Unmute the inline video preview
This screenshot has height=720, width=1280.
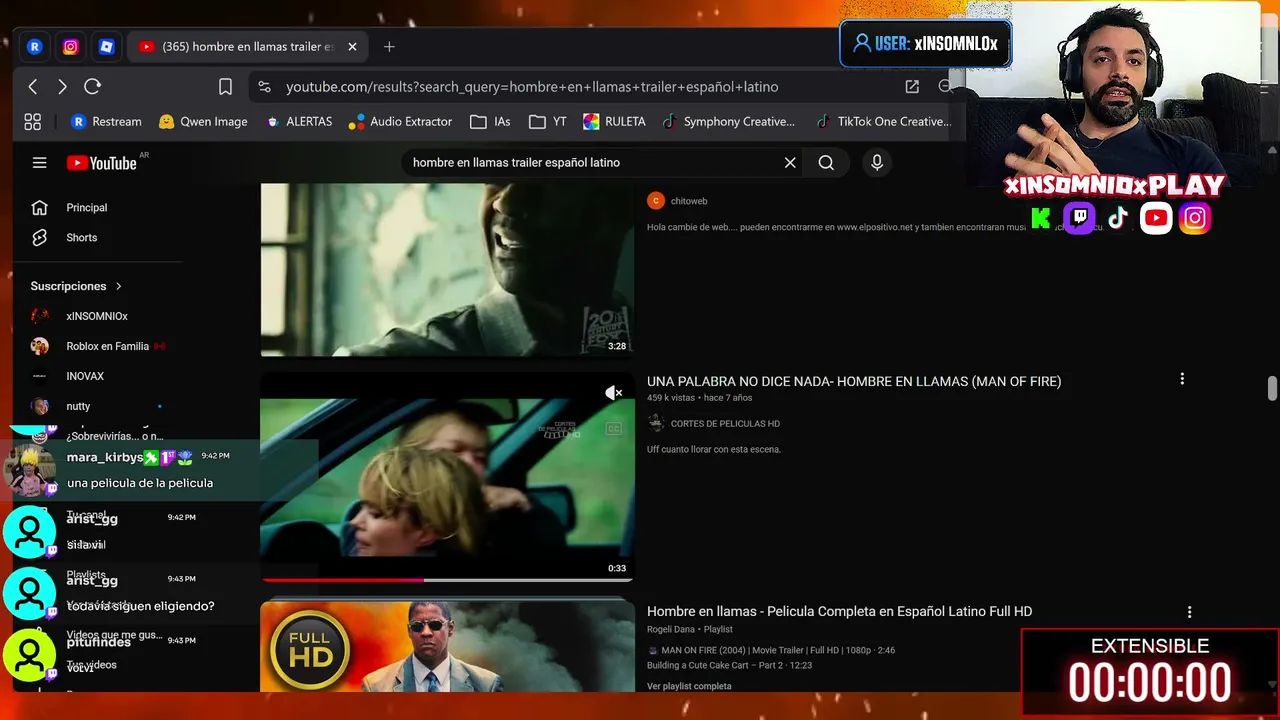614,394
